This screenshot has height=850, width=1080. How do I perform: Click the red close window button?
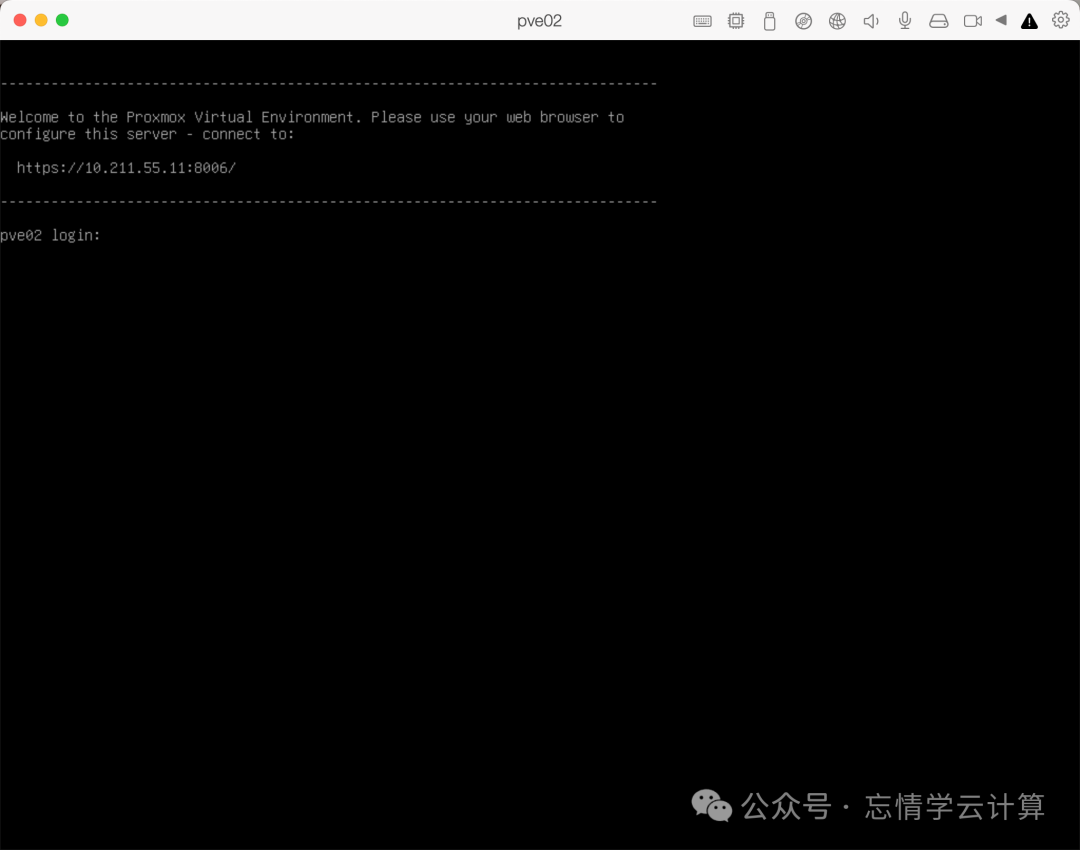click(20, 20)
